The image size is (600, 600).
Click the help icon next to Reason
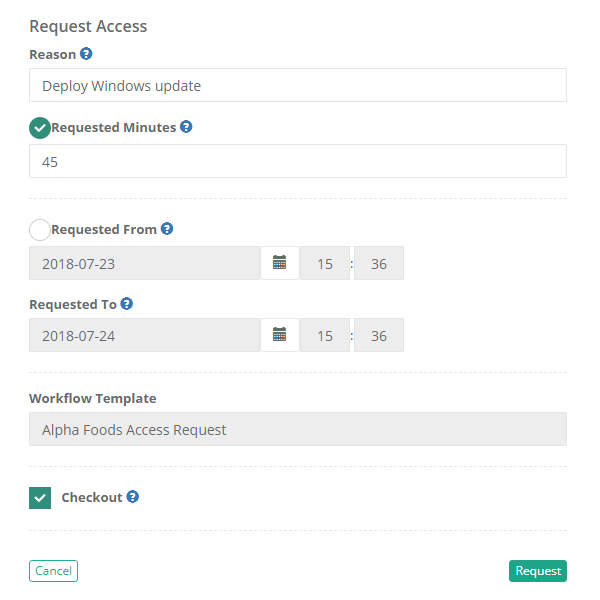[x=87, y=54]
